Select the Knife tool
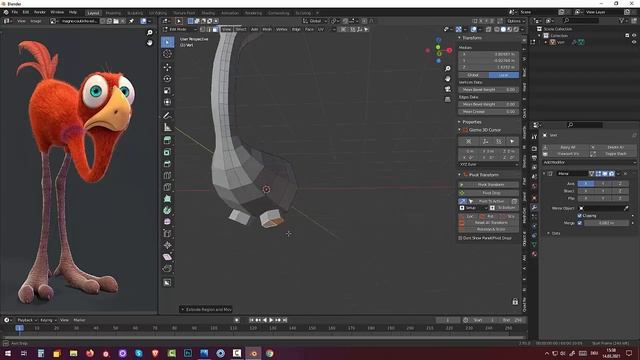This screenshot has width=640, height=360. (x=167, y=187)
